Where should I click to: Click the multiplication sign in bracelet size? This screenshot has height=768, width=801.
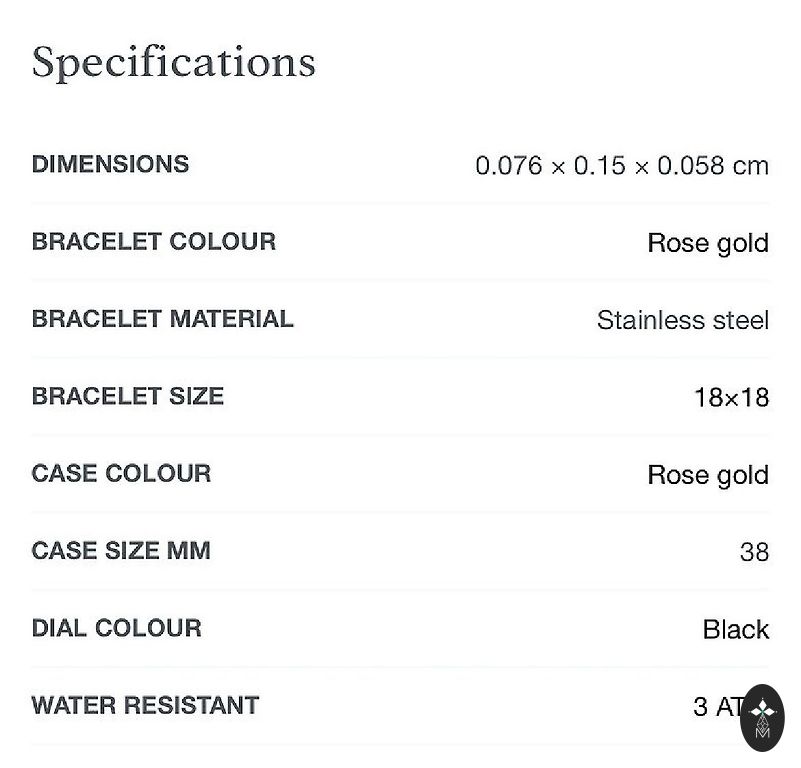point(731,399)
